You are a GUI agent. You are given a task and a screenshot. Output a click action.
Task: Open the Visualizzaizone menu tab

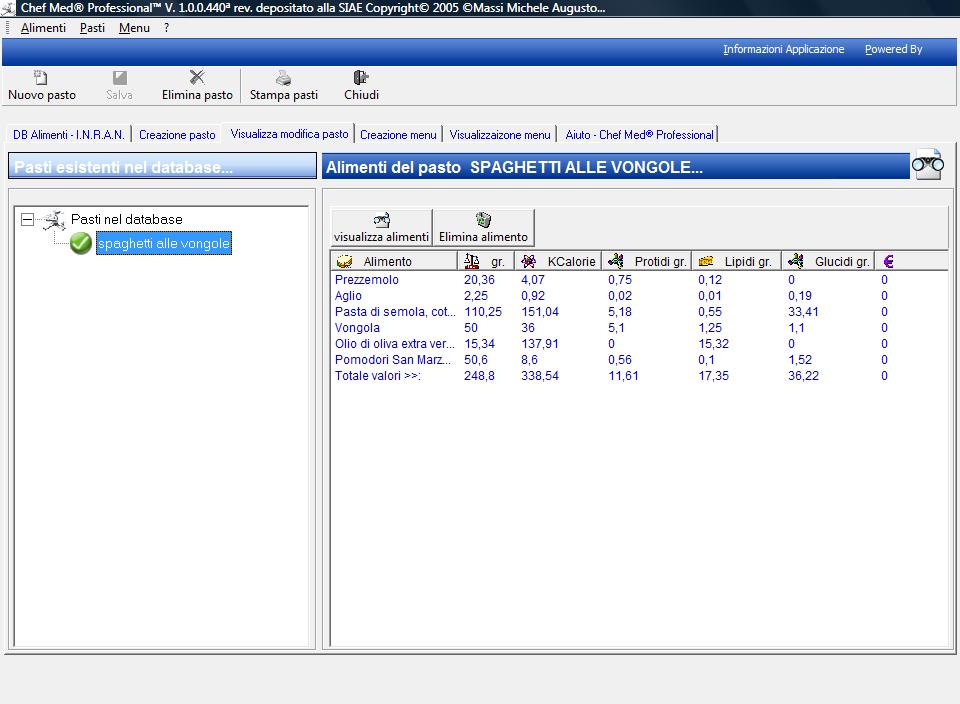pyautogui.click(x=500, y=135)
